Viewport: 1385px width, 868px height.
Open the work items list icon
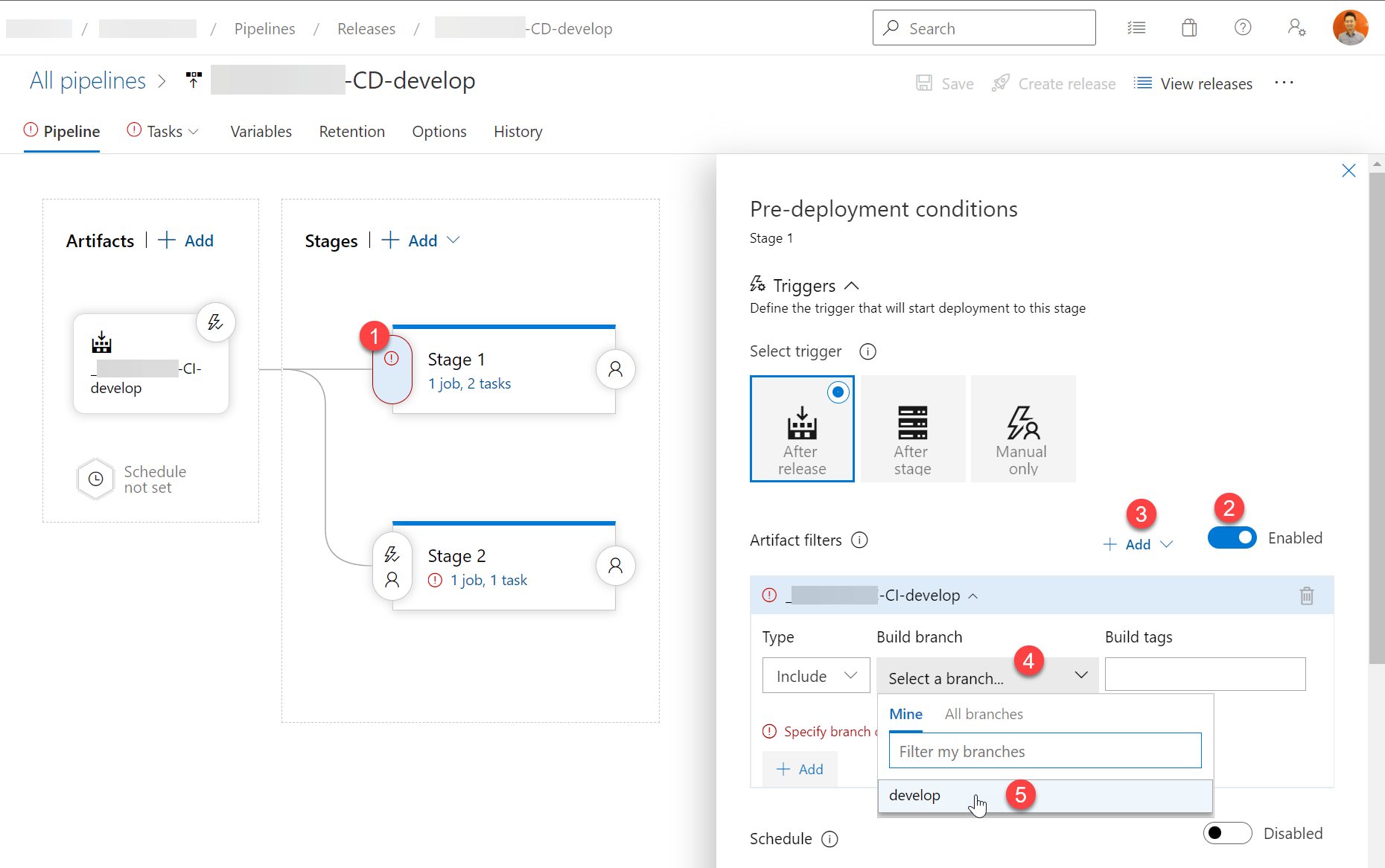click(x=1136, y=28)
